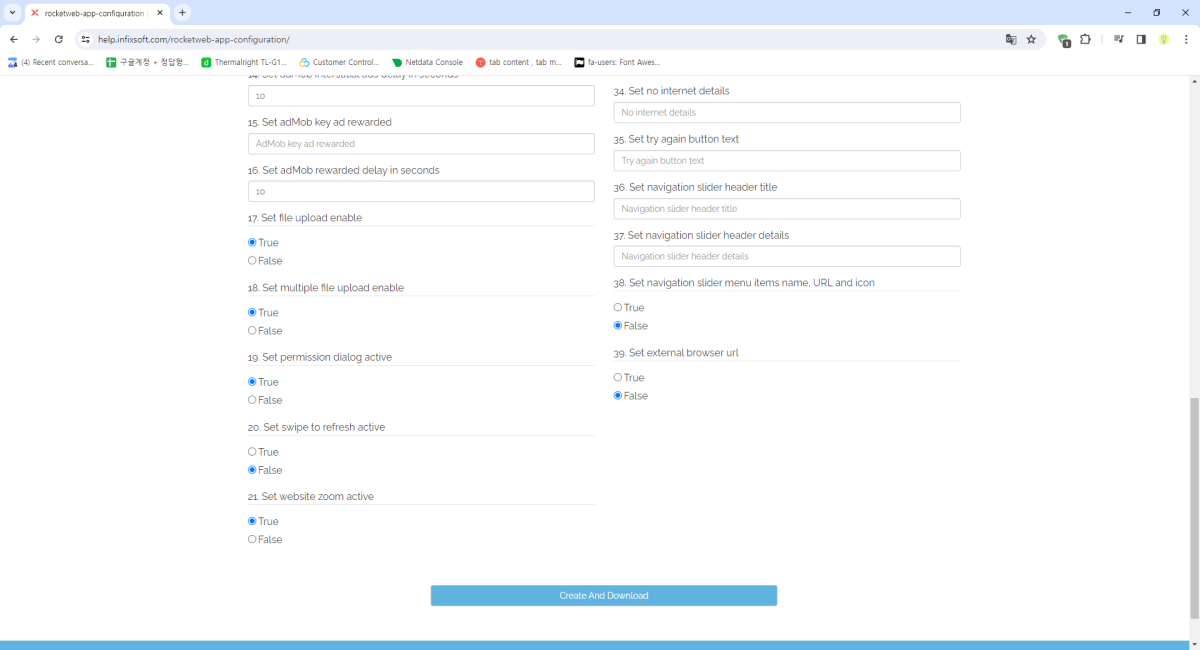Open the browser side panel icon
This screenshot has width=1200, height=650.
pyautogui.click(x=1141, y=39)
